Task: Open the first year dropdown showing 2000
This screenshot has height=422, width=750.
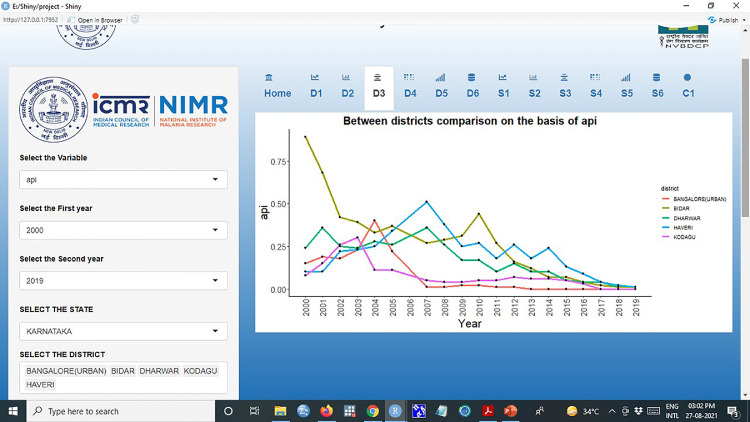Action: 123,230
